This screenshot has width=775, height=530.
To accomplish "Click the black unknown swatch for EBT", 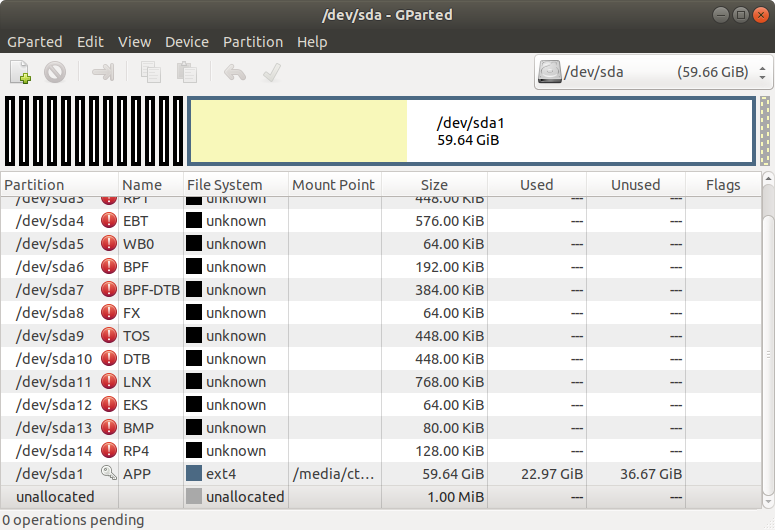I will coord(194,220).
